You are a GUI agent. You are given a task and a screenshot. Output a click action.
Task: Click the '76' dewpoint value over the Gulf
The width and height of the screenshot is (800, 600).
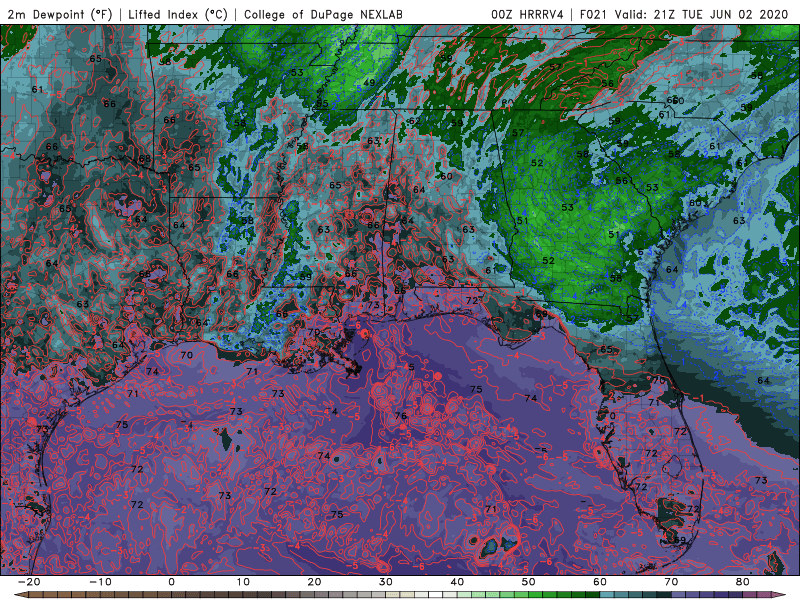pos(401,416)
